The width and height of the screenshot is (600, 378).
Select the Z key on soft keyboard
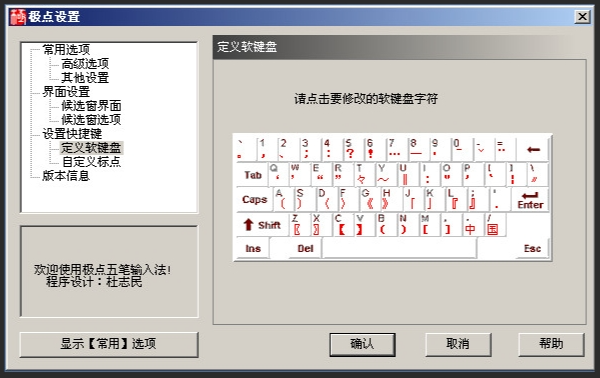pos(300,225)
